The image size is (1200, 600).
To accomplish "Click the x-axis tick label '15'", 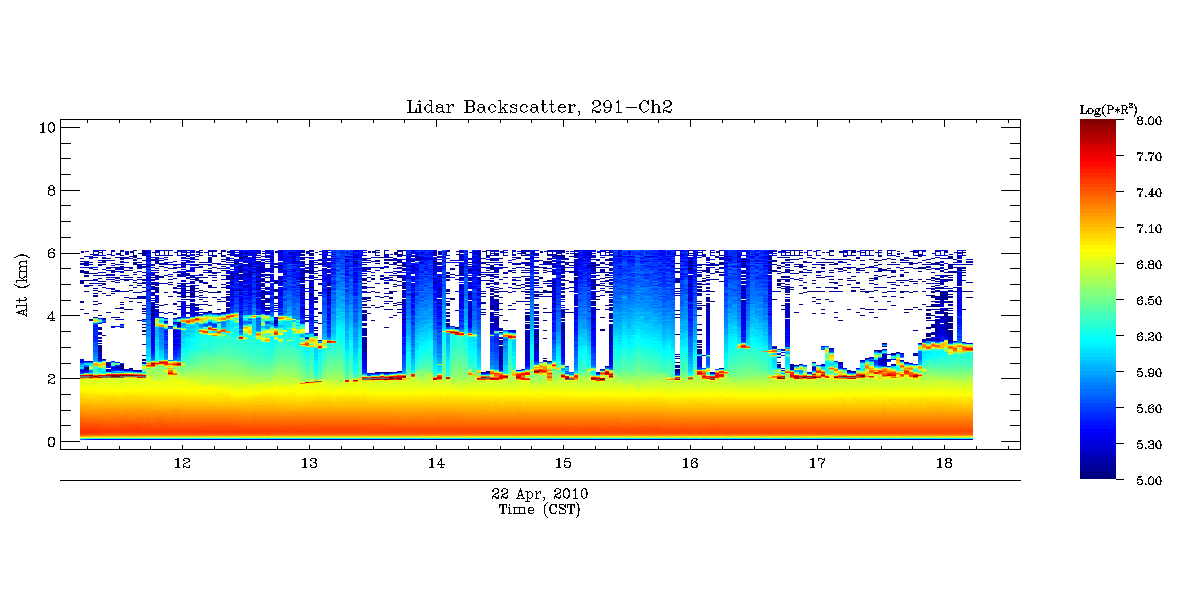I will (563, 463).
